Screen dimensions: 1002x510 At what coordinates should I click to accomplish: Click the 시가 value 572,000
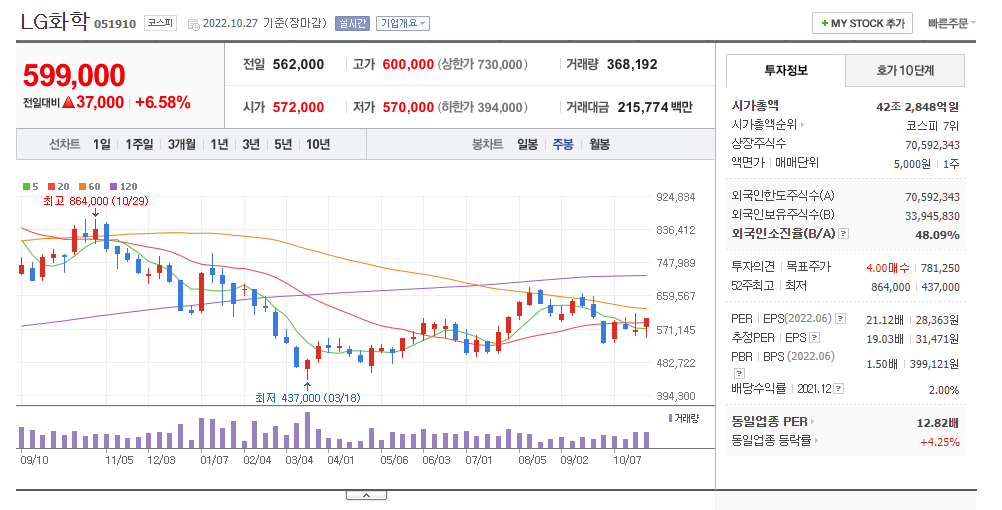coord(298,107)
